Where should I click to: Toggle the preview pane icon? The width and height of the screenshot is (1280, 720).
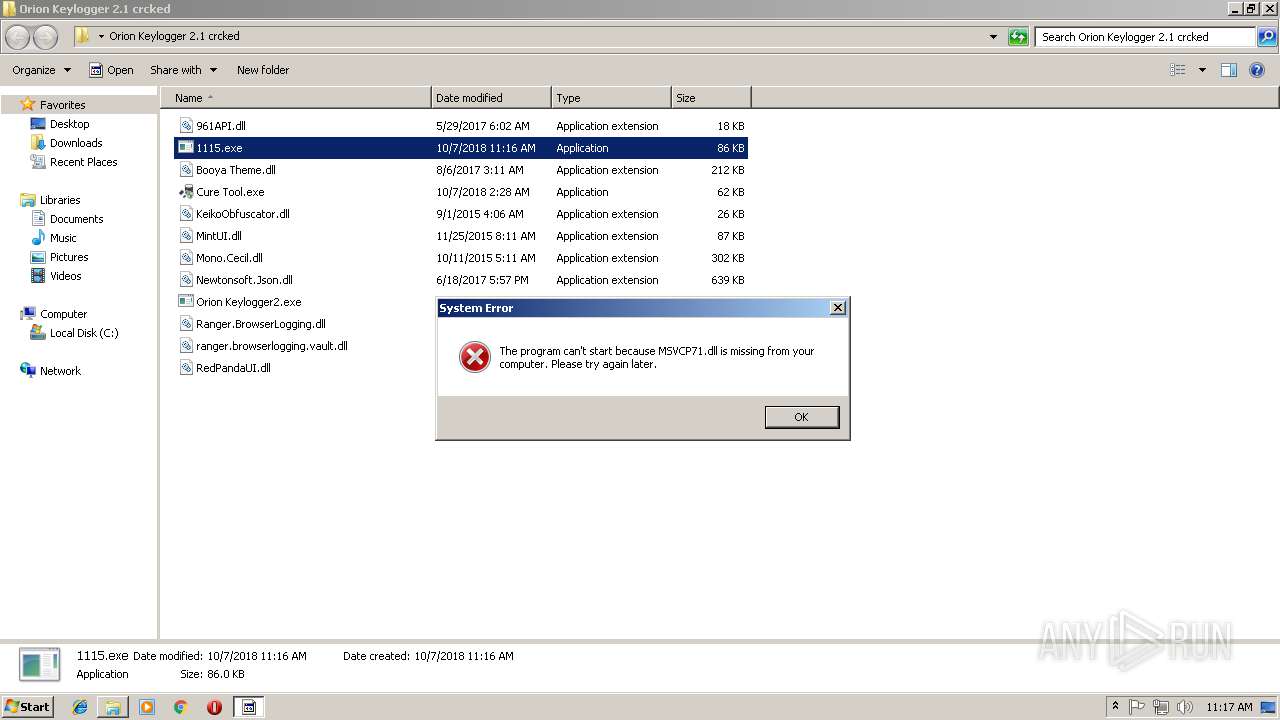(x=1229, y=70)
